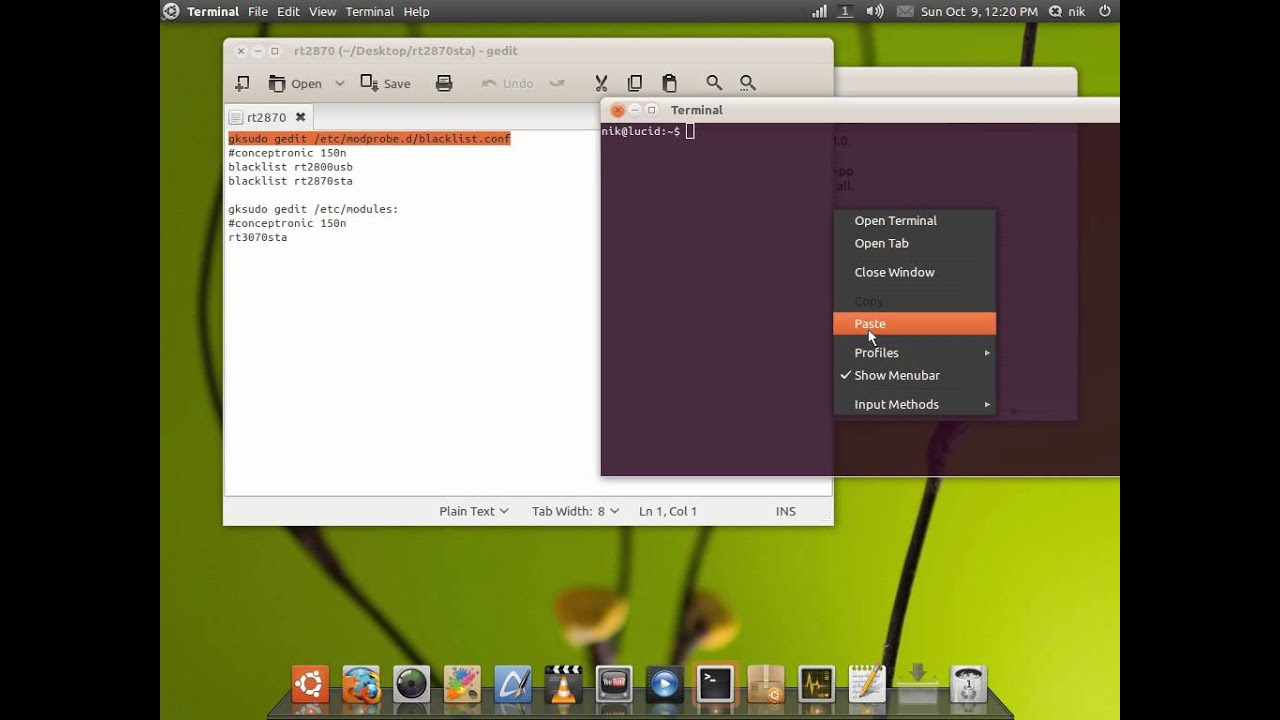
Task: Open the Trash icon in dock
Action: point(968,685)
